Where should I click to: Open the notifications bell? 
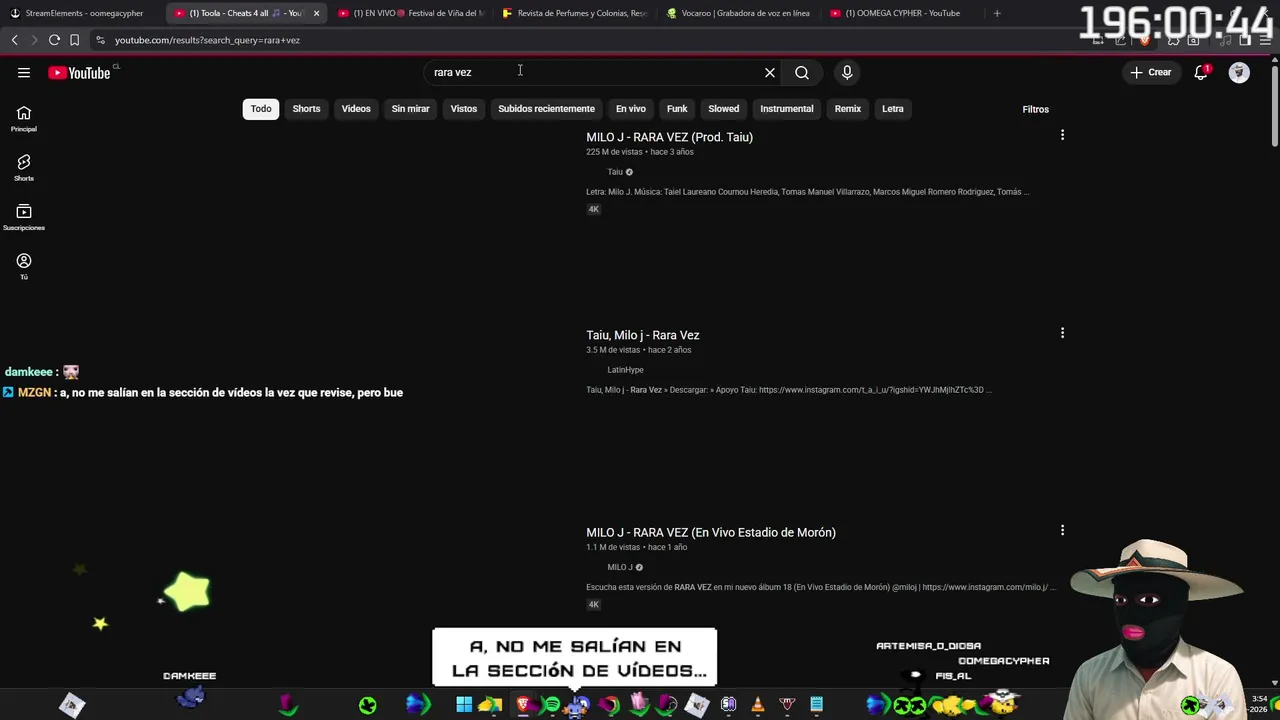point(1201,72)
